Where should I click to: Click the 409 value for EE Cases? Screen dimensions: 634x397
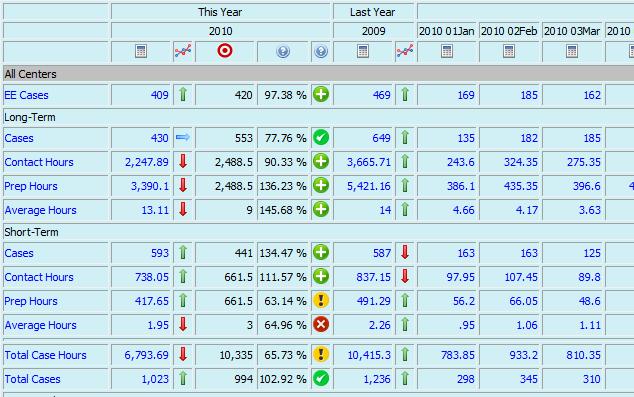[x=159, y=95]
